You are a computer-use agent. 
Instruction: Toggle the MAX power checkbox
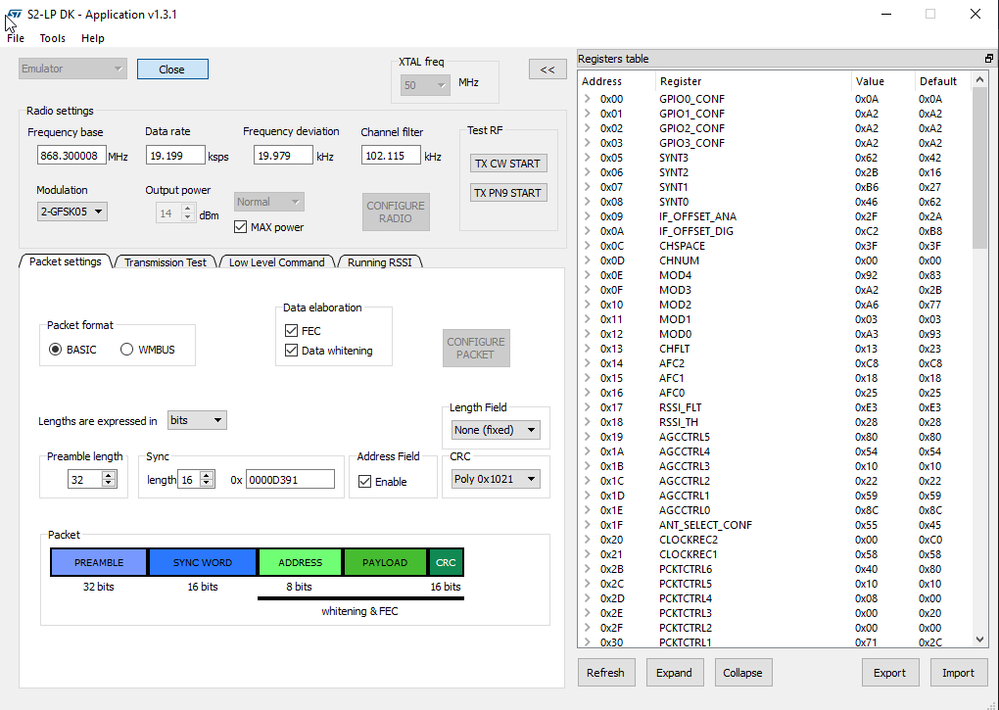tap(240, 227)
